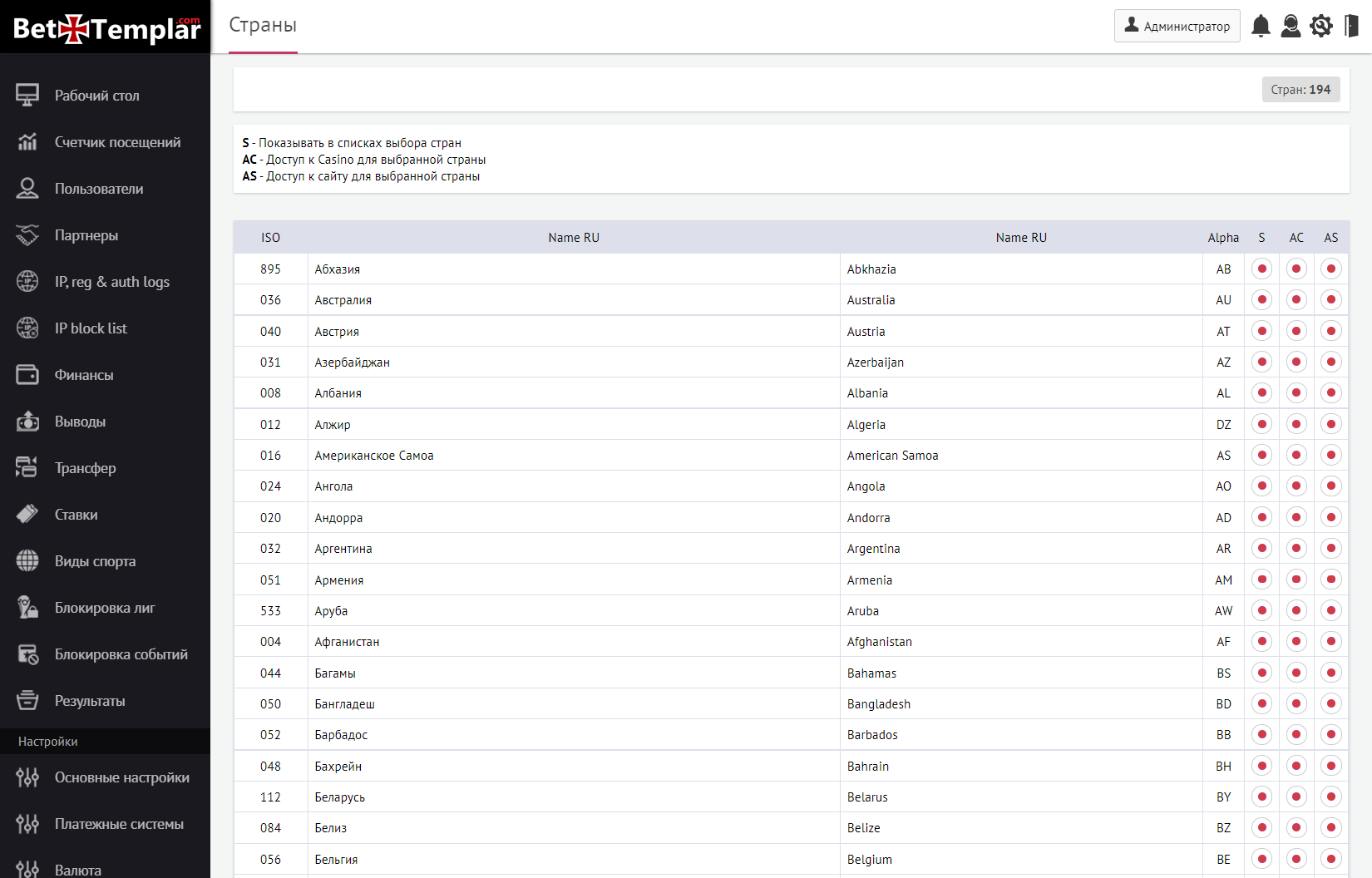Click the chart icon for Счетчик посещений
The width and height of the screenshot is (1372, 878).
(x=27, y=142)
